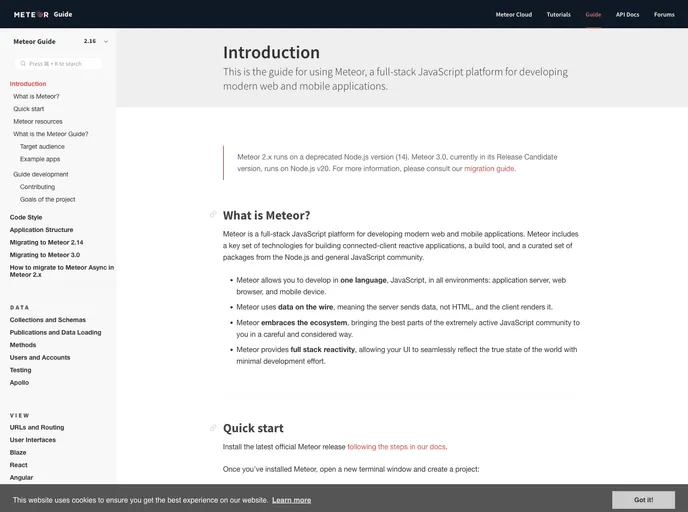Go to Contributing subsection
This screenshot has height=512, width=688.
click(x=37, y=187)
